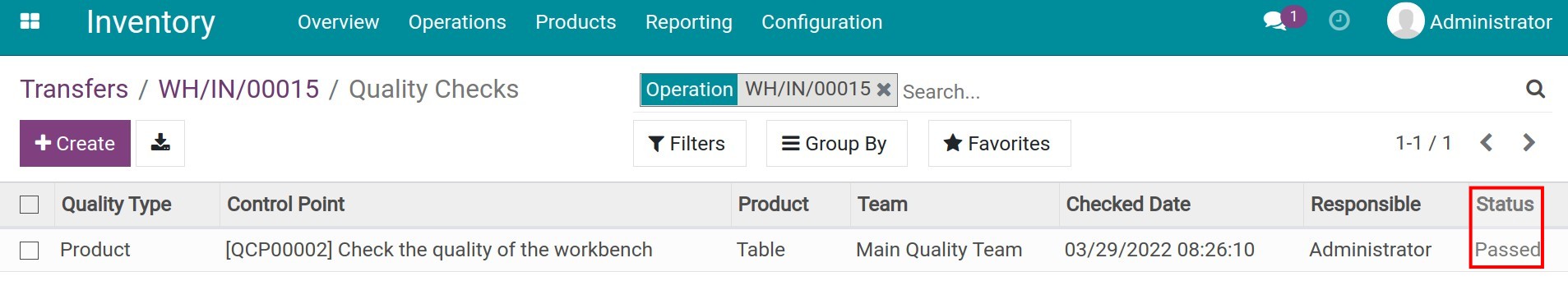Remove the WH/IN/00015 operation filter
This screenshot has height=304, width=1568.
[884, 89]
